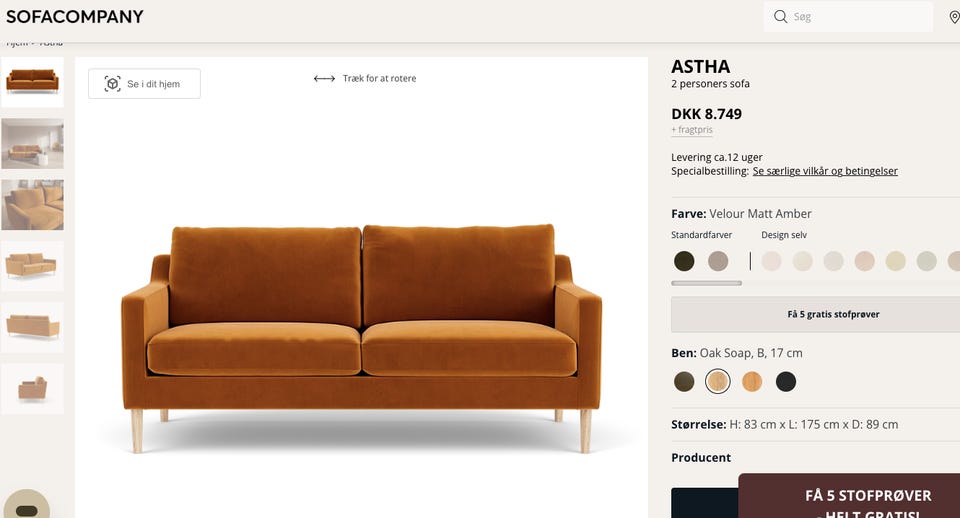Screen dimensions: 960x518
Task: Switch to the Design selv colour group
Action: pos(784,235)
